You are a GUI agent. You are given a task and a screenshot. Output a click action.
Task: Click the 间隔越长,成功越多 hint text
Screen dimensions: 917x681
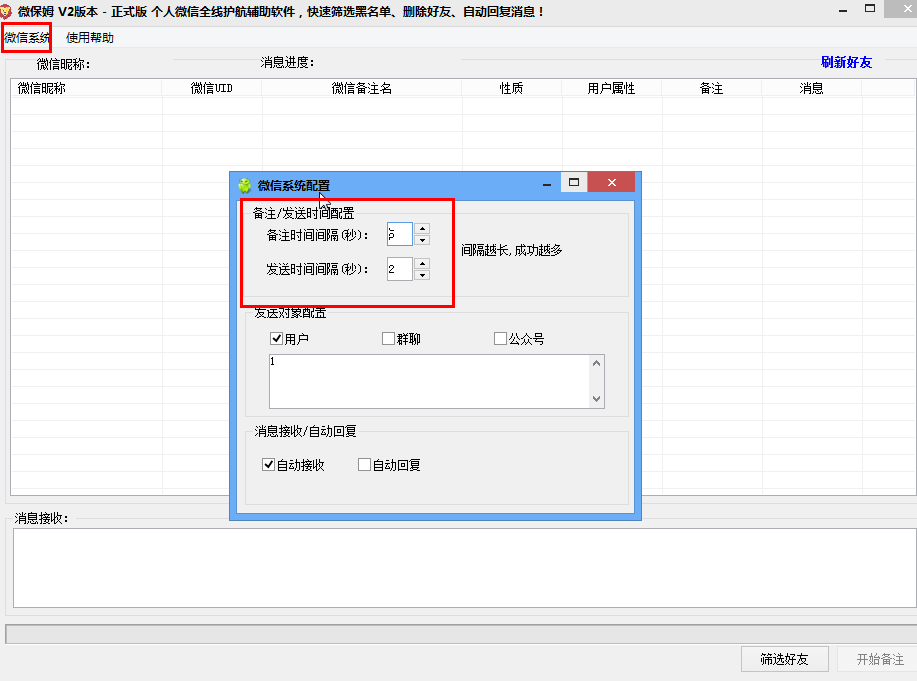511,250
